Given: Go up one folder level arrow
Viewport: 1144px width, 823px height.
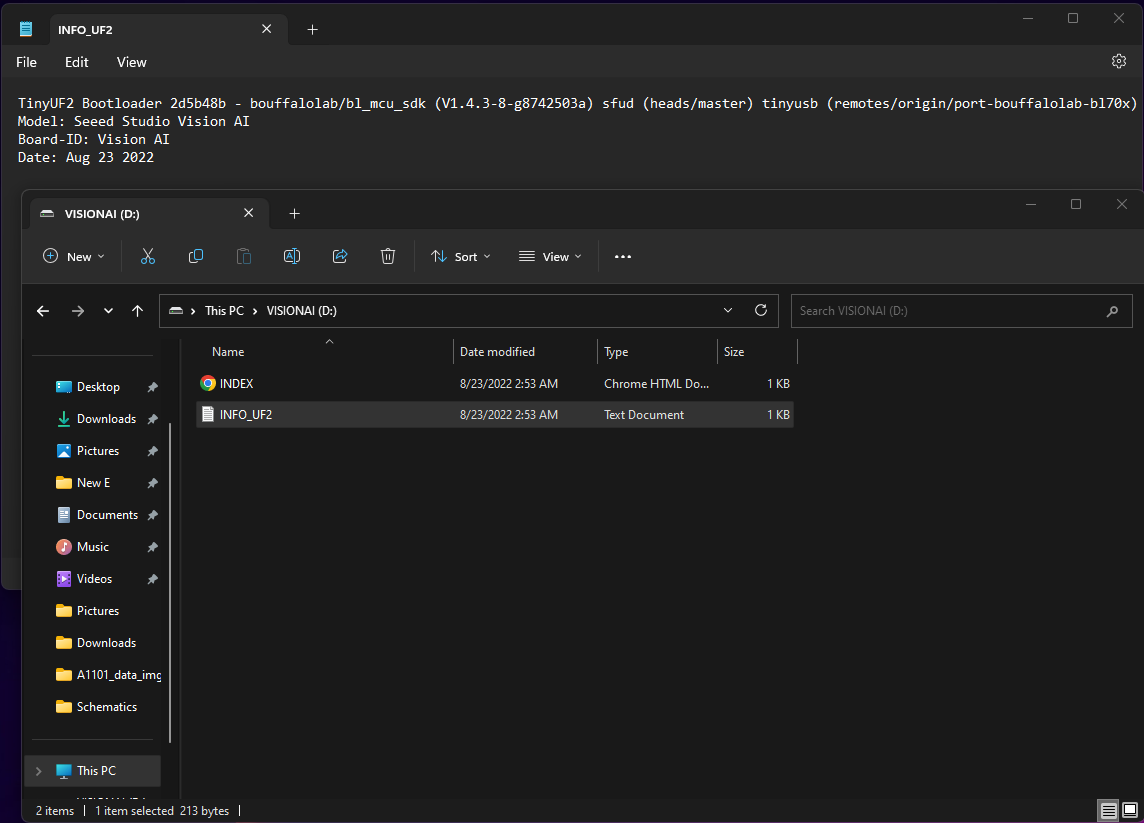Looking at the screenshot, I should (138, 311).
